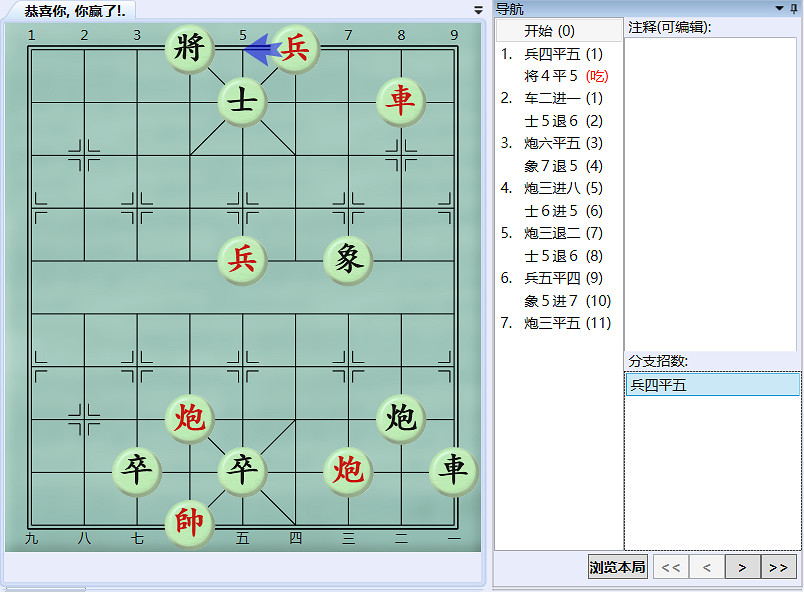804x592 pixels.
Task: Select the black elephant 象 in mid-board
Action: (x=348, y=260)
